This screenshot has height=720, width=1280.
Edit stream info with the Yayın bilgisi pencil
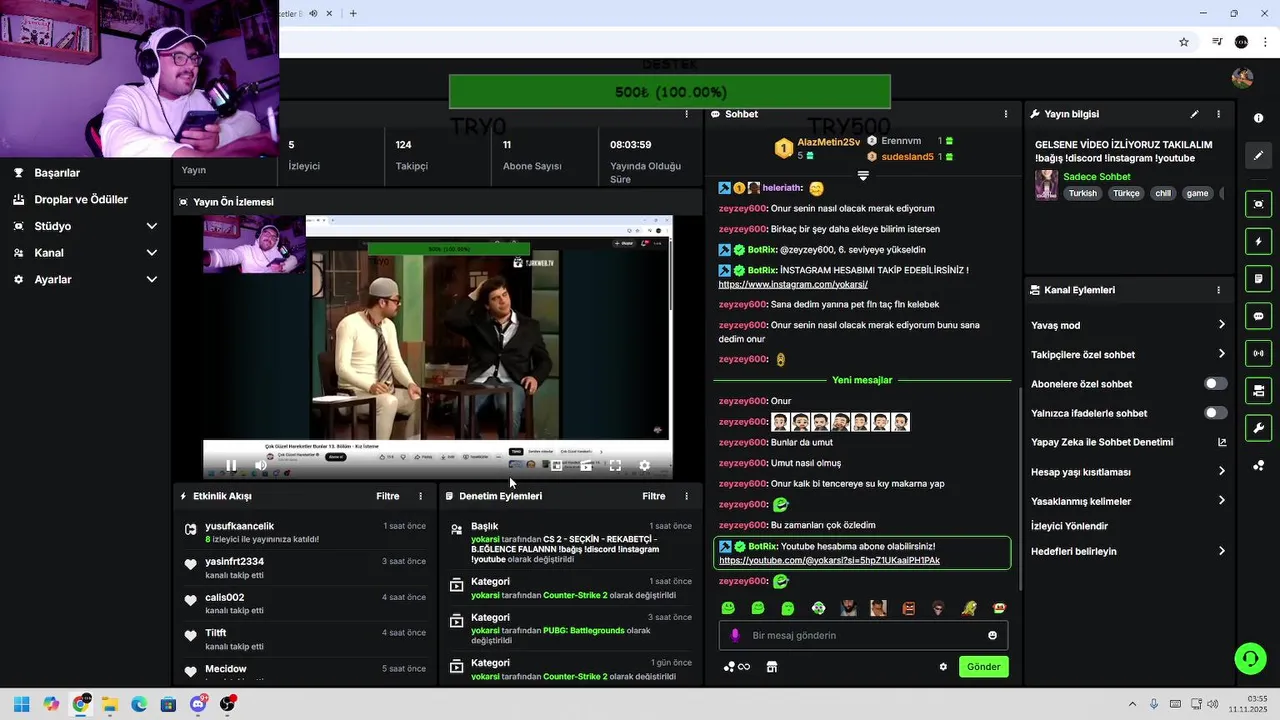(1194, 114)
